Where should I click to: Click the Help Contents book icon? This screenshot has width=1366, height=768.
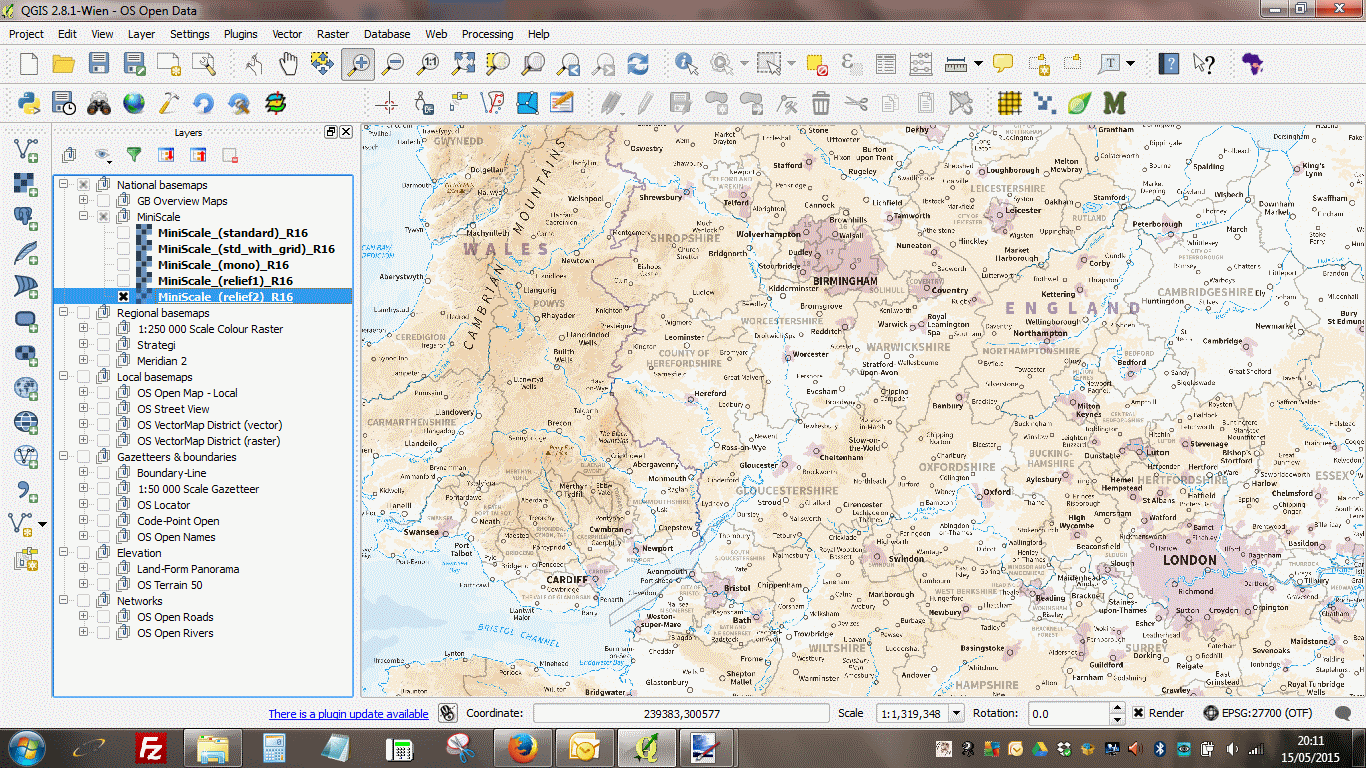[1169, 64]
